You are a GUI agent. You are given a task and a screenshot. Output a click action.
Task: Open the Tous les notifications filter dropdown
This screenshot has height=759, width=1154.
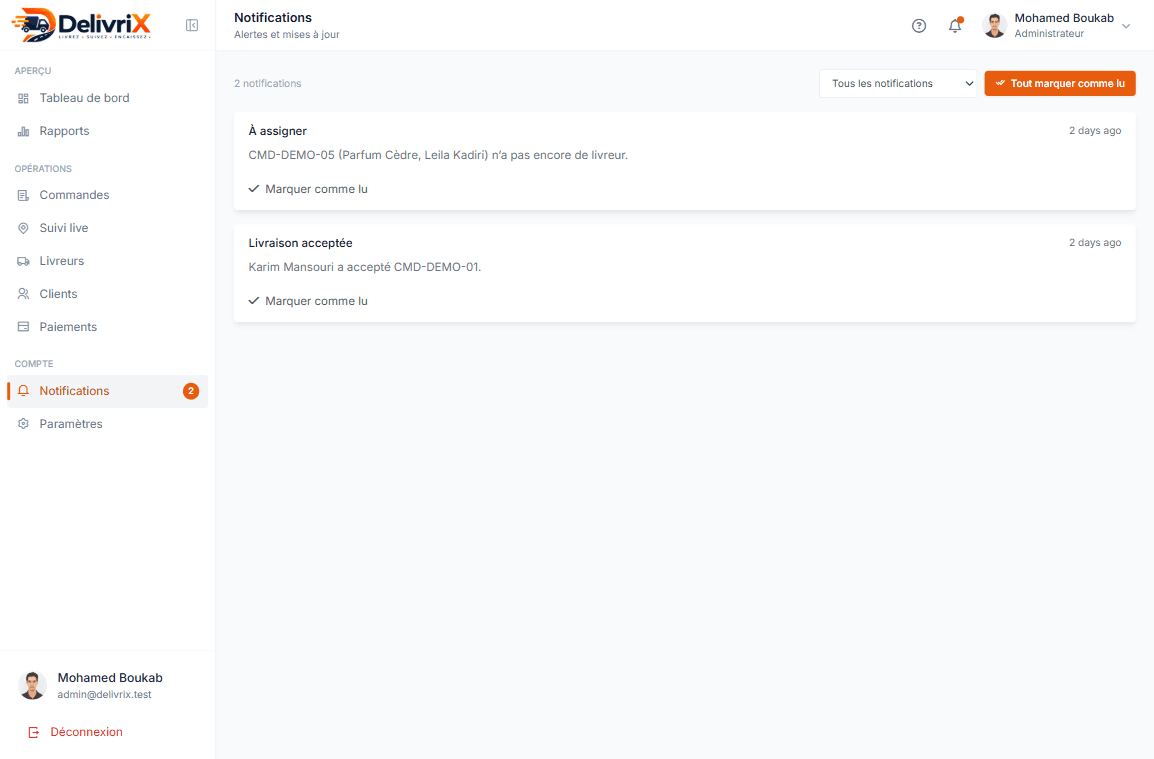click(x=898, y=83)
